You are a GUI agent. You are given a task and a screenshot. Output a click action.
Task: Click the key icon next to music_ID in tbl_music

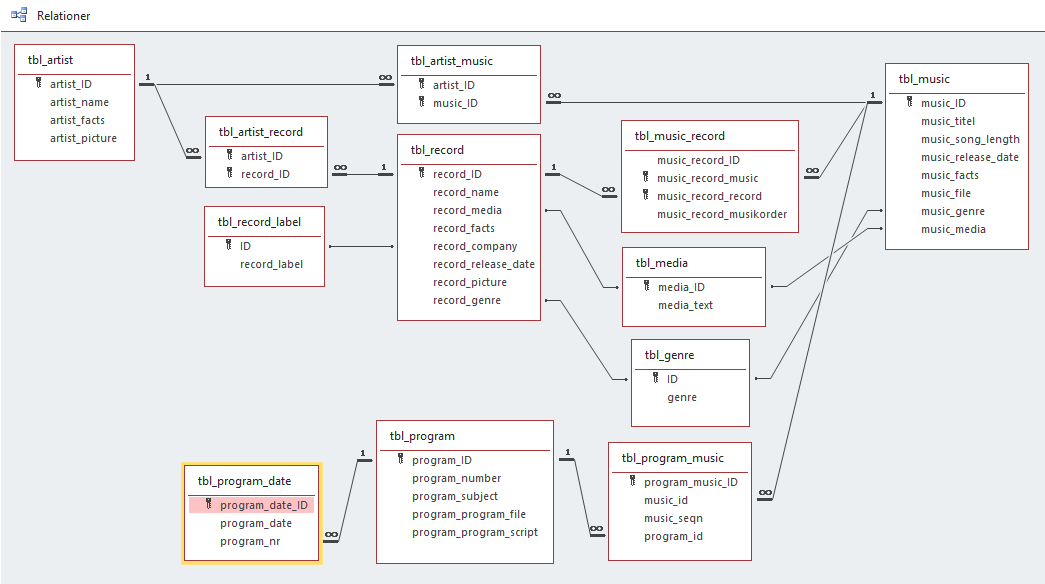click(910, 102)
